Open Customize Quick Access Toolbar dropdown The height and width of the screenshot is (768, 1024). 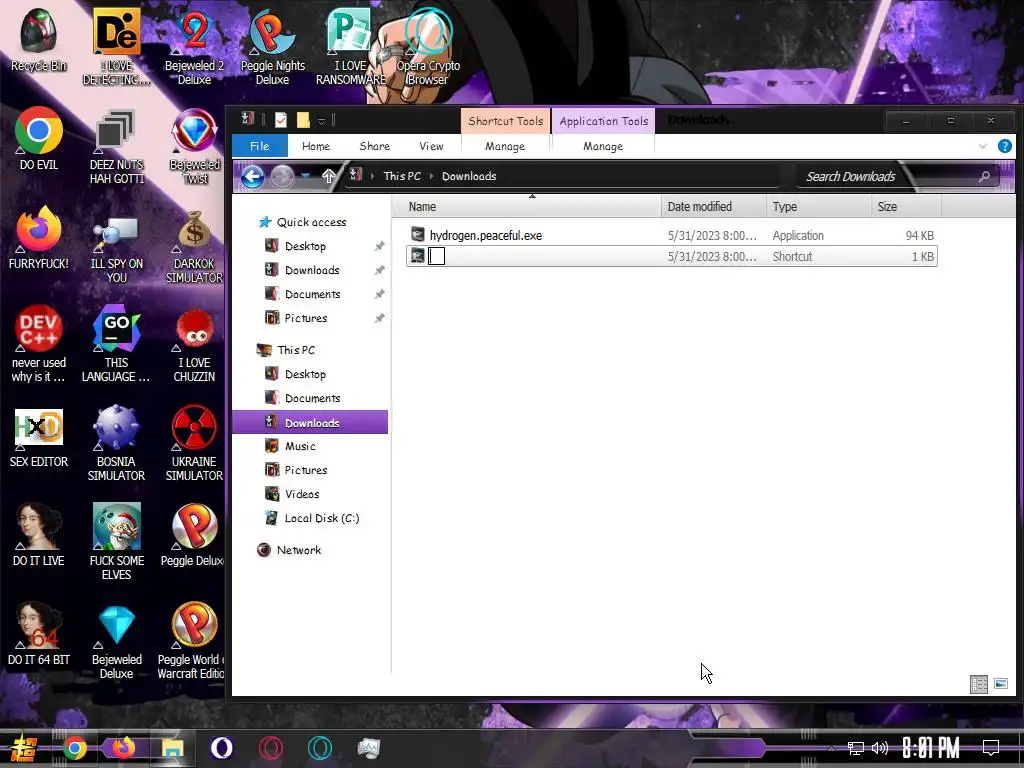pos(321,121)
